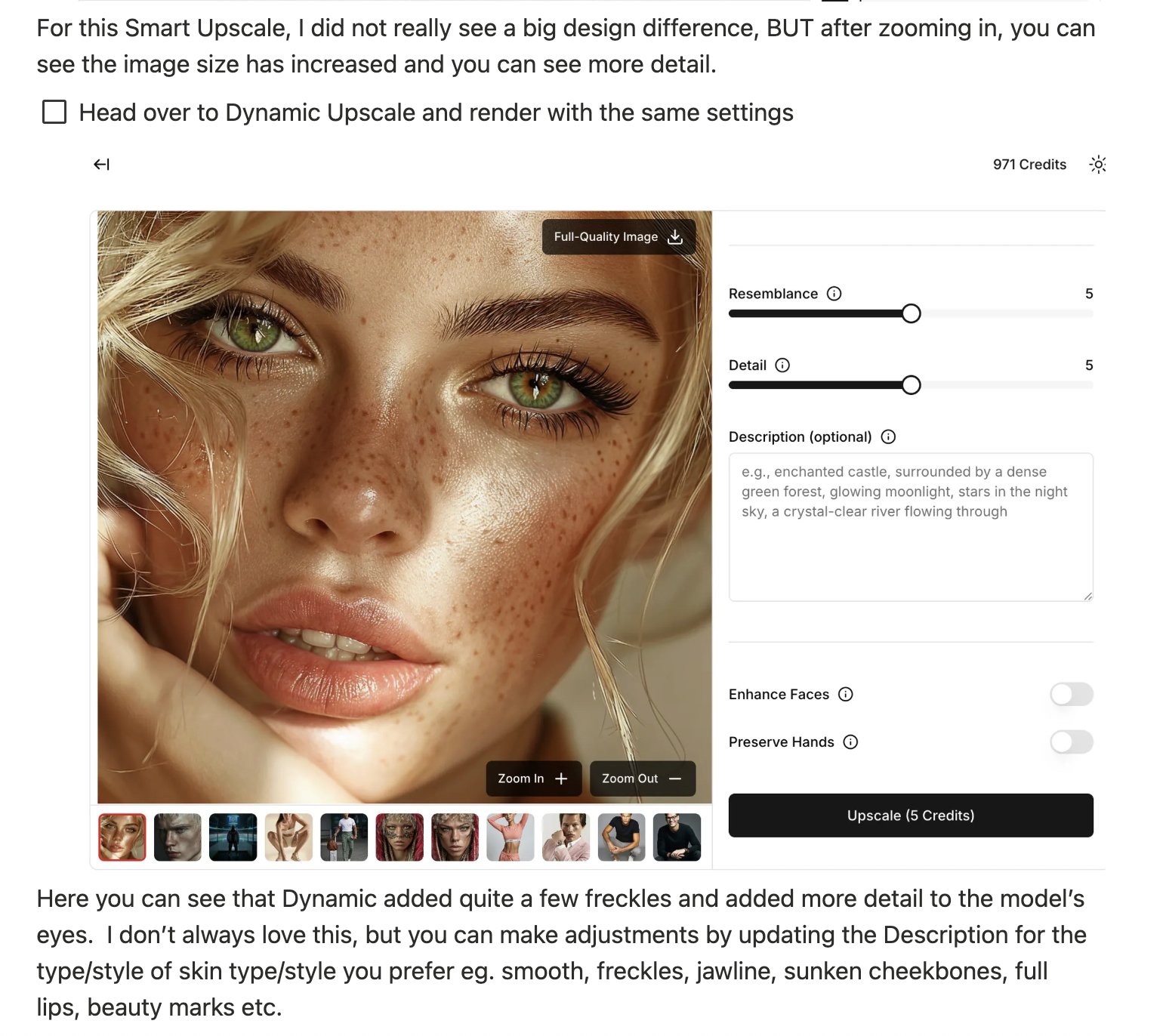1166x1036 pixels.
Task: Click the Preserve Hands info icon
Action: [851, 742]
